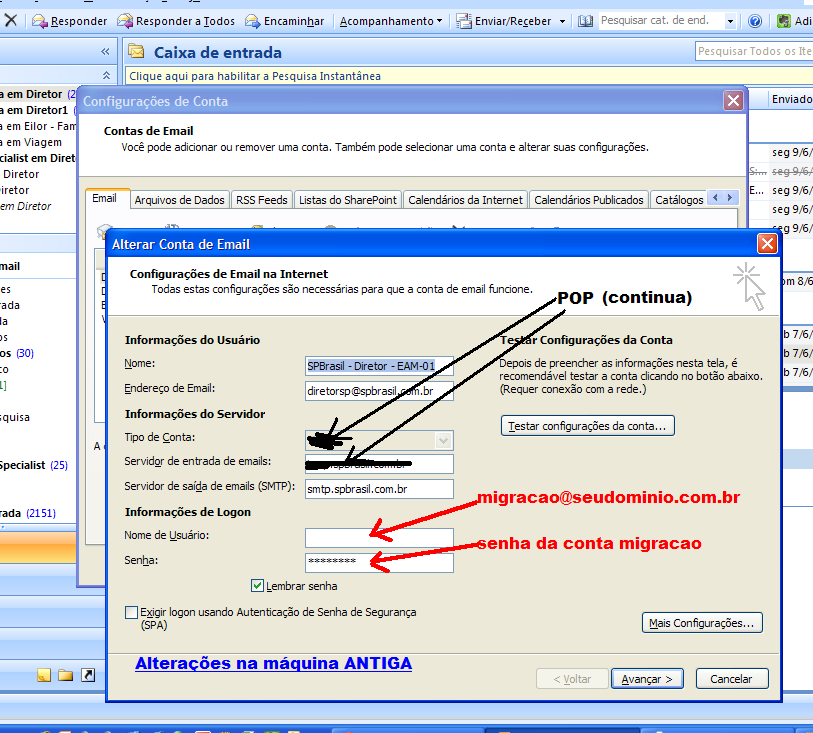The height and width of the screenshot is (733, 813).
Task: Click the blue help question icon
Action: click(755, 21)
